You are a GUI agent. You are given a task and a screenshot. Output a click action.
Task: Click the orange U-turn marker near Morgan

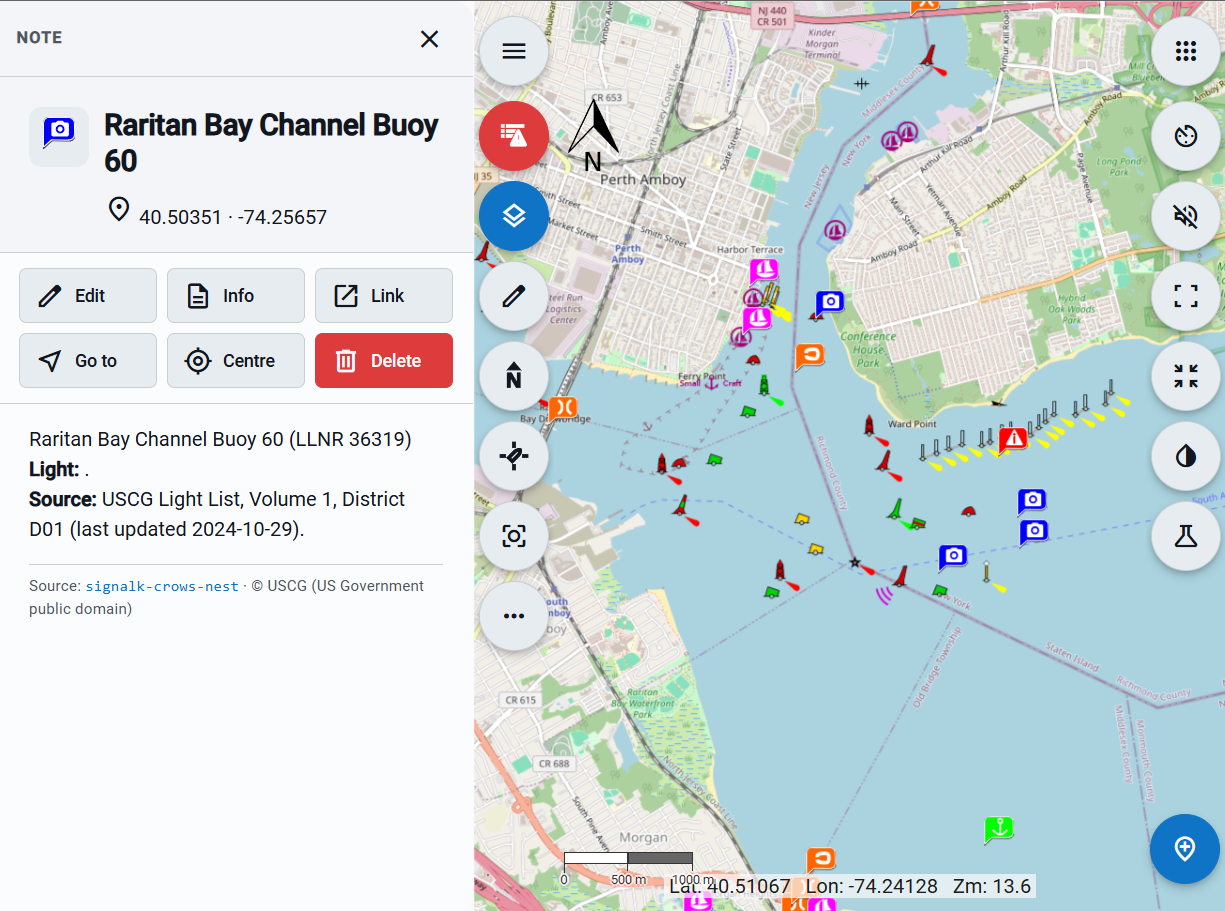click(821, 860)
